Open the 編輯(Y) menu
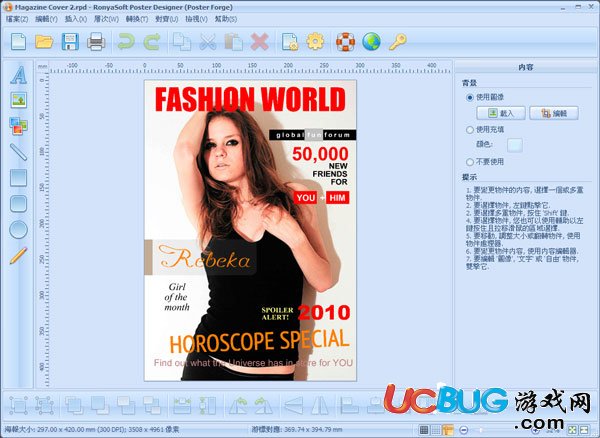The width and height of the screenshot is (600, 438). coord(46,19)
